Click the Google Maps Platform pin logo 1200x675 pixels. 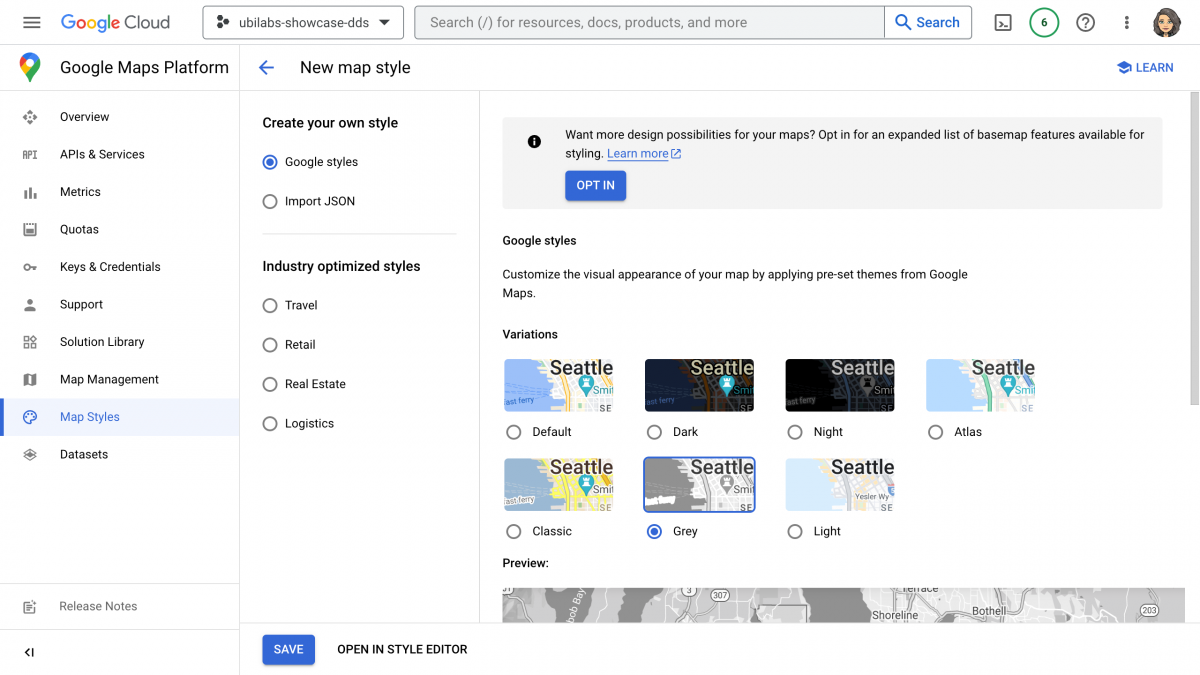30,67
